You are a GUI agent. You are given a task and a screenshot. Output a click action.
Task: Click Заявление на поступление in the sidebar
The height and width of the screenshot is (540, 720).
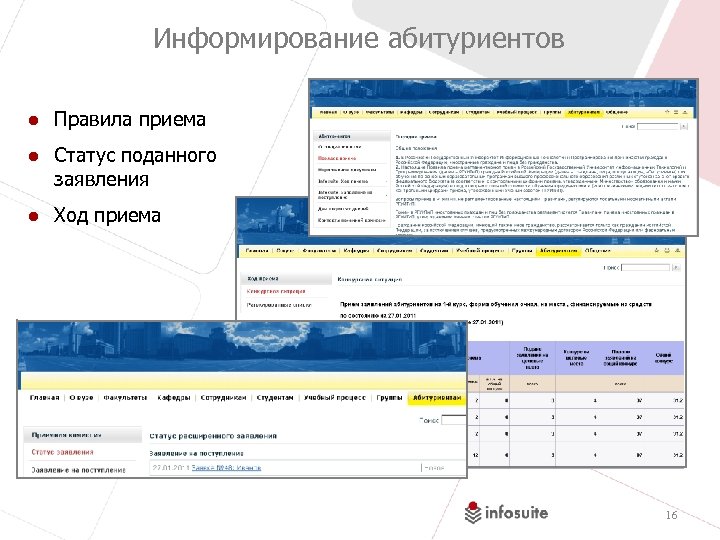pyautogui.click(x=79, y=470)
